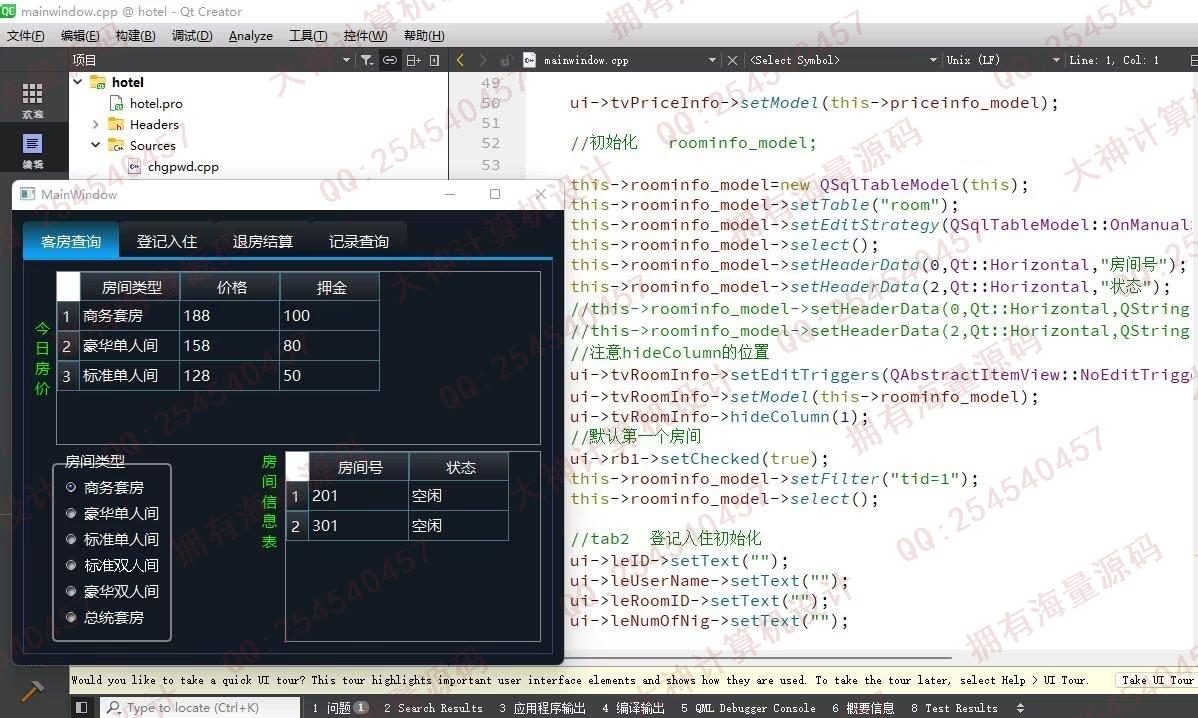Viewport: 1198px width, 718px height.
Task: Open the Unix (LF) line ending dropdown
Action: click(x=1056, y=60)
